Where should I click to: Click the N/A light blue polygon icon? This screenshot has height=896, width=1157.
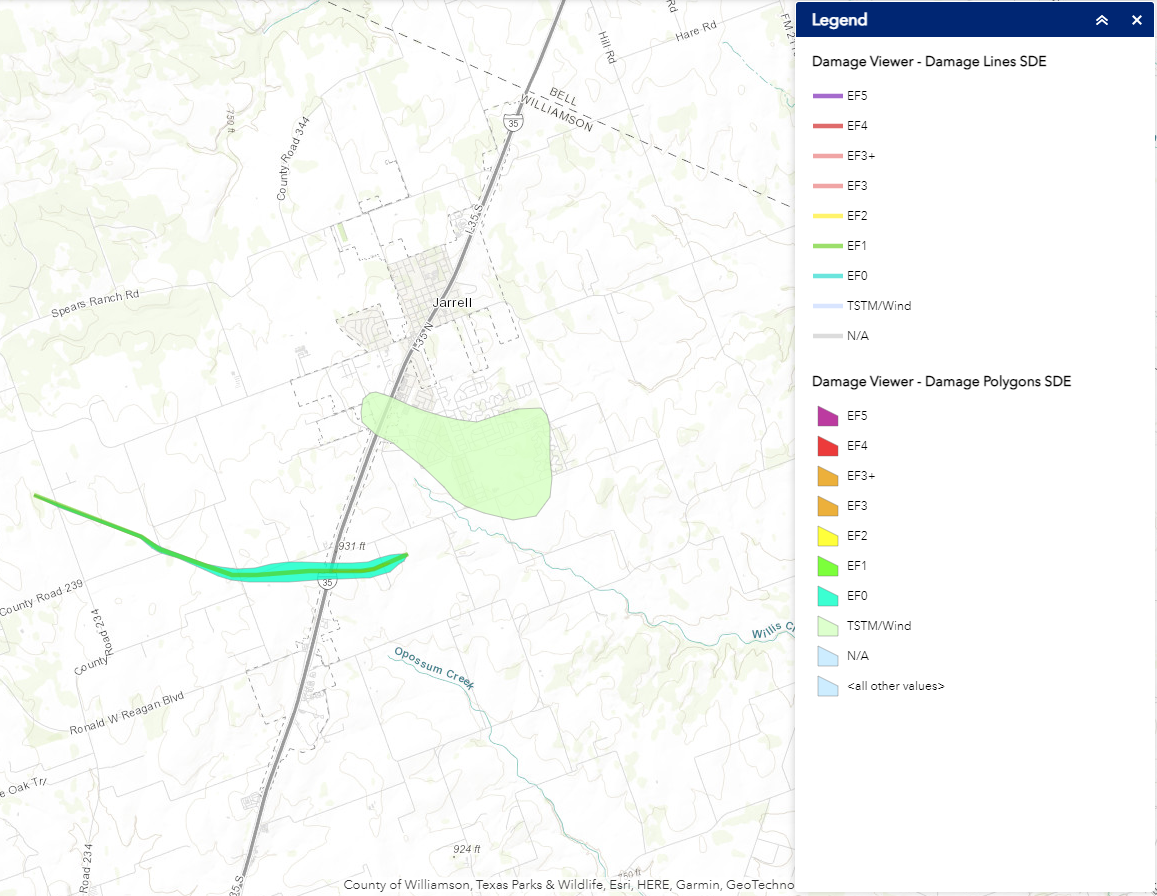(828, 656)
